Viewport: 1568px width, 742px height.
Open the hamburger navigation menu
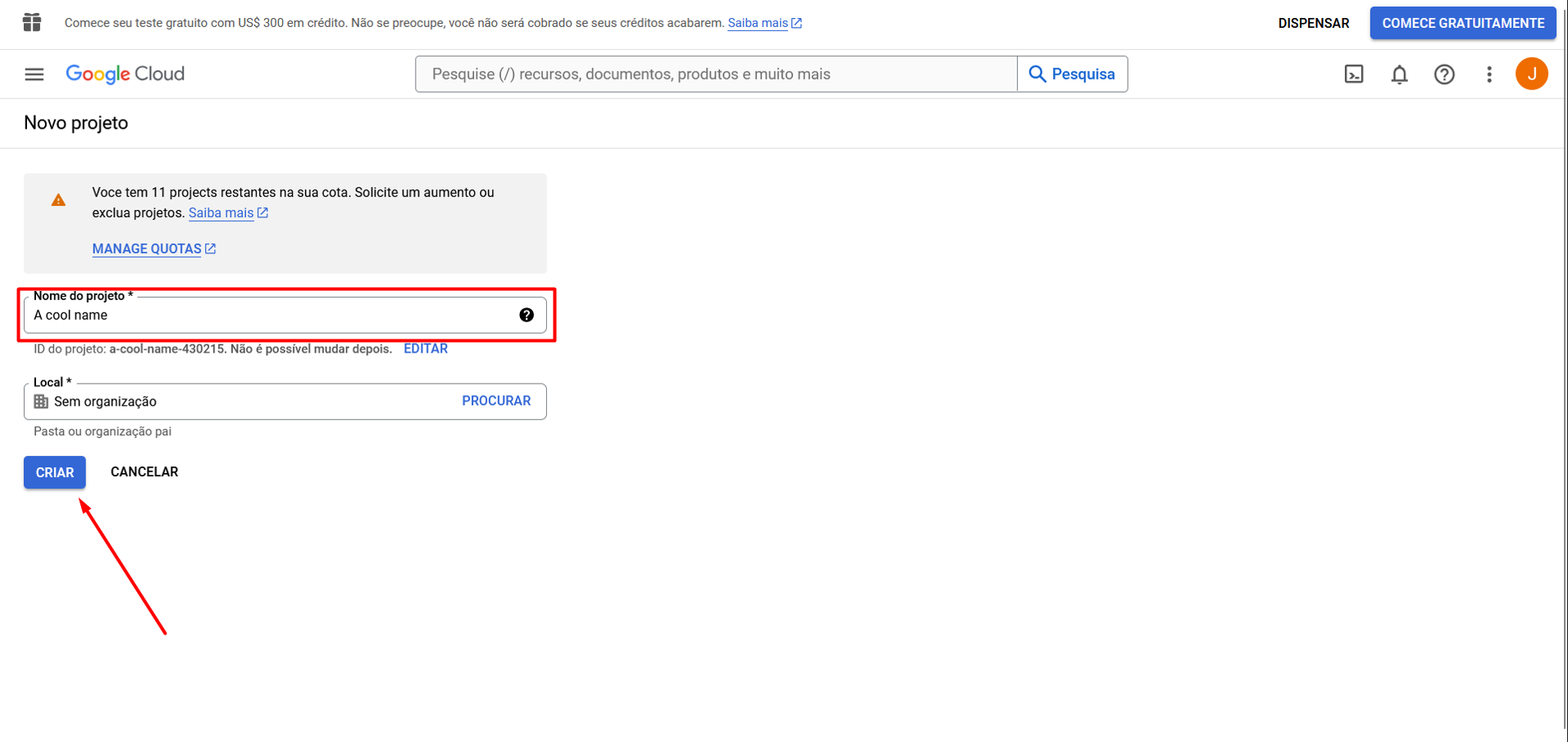tap(34, 75)
